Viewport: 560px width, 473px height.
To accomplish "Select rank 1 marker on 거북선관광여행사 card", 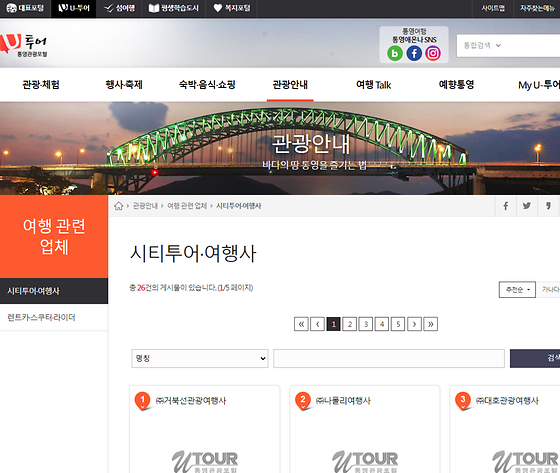I will point(142,401).
